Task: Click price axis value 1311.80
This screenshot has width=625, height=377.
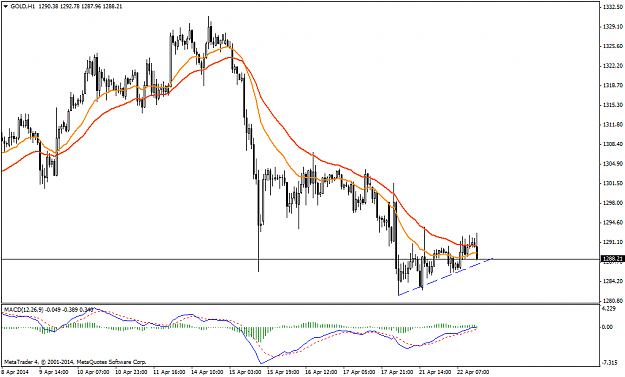Action: pos(613,125)
